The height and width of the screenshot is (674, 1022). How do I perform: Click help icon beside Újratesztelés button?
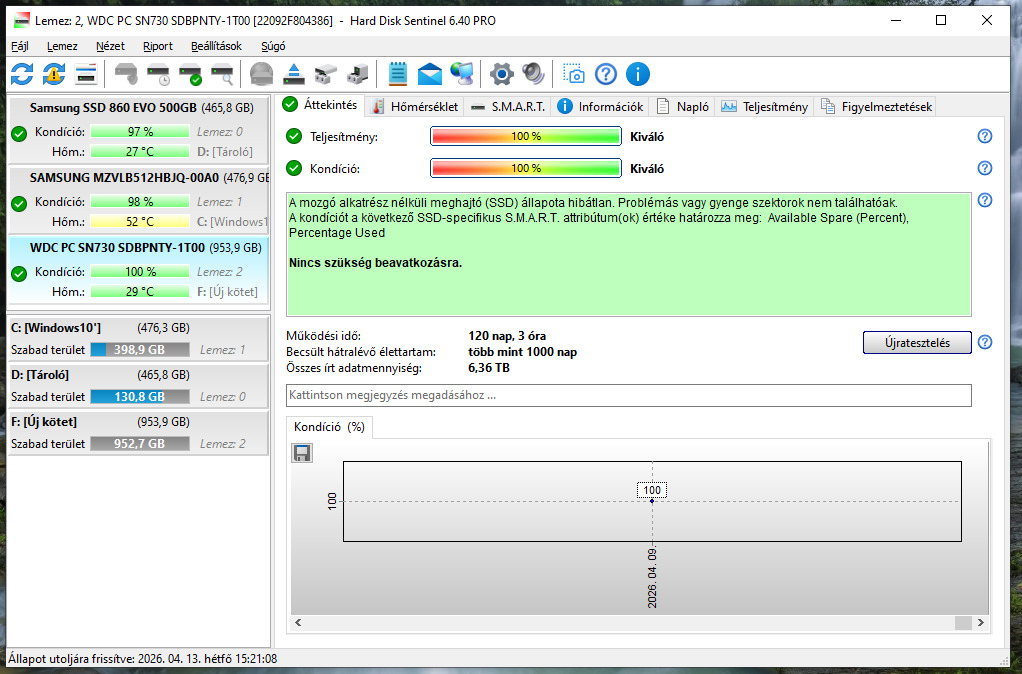985,342
